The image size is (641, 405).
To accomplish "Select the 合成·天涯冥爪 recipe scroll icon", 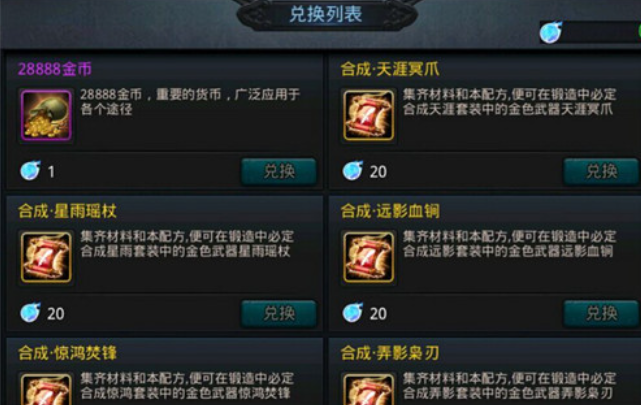I will 369,115.
